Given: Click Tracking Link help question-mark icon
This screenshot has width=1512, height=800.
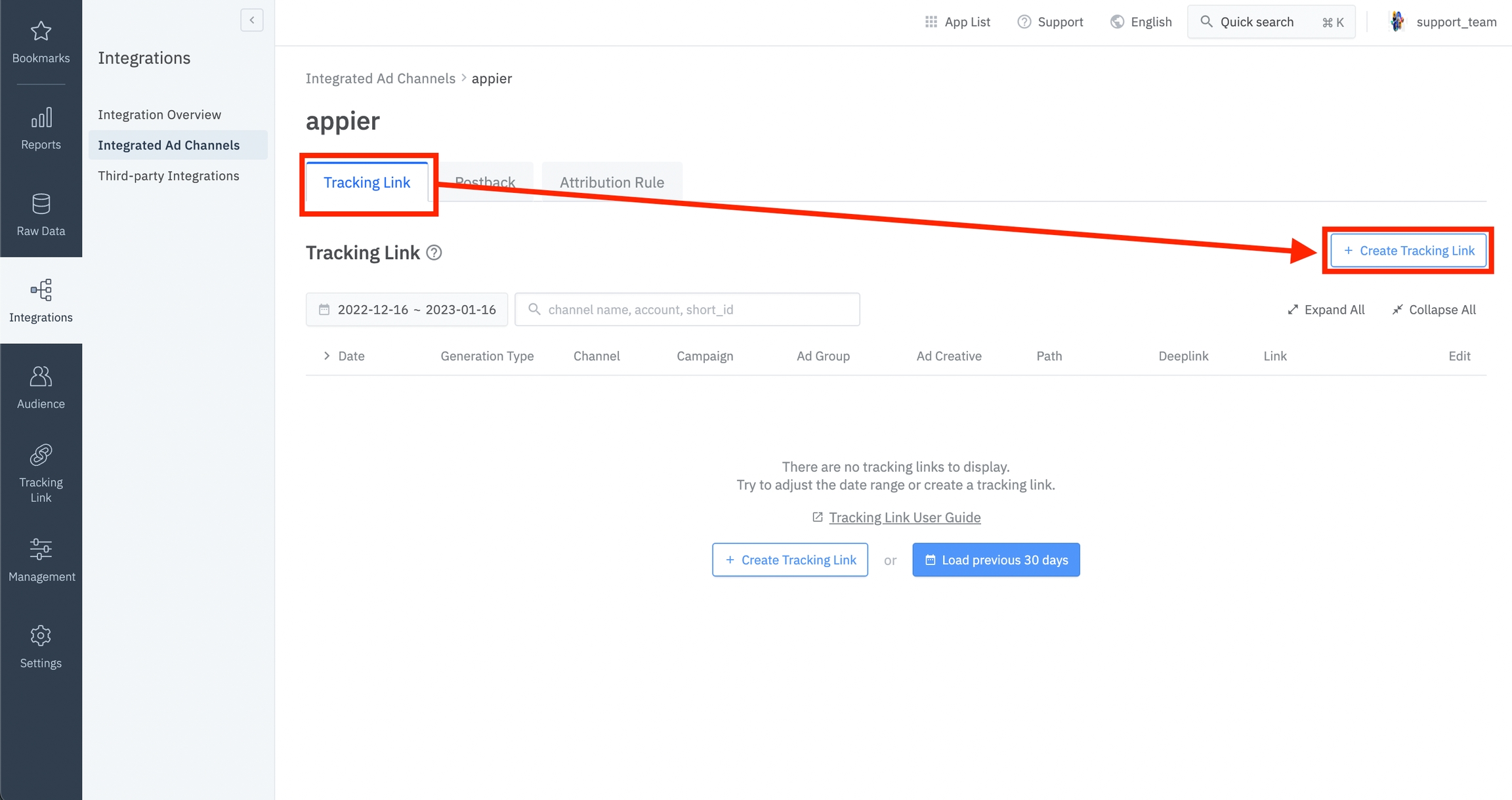Looking at the screenshot, I should [434, 253].
